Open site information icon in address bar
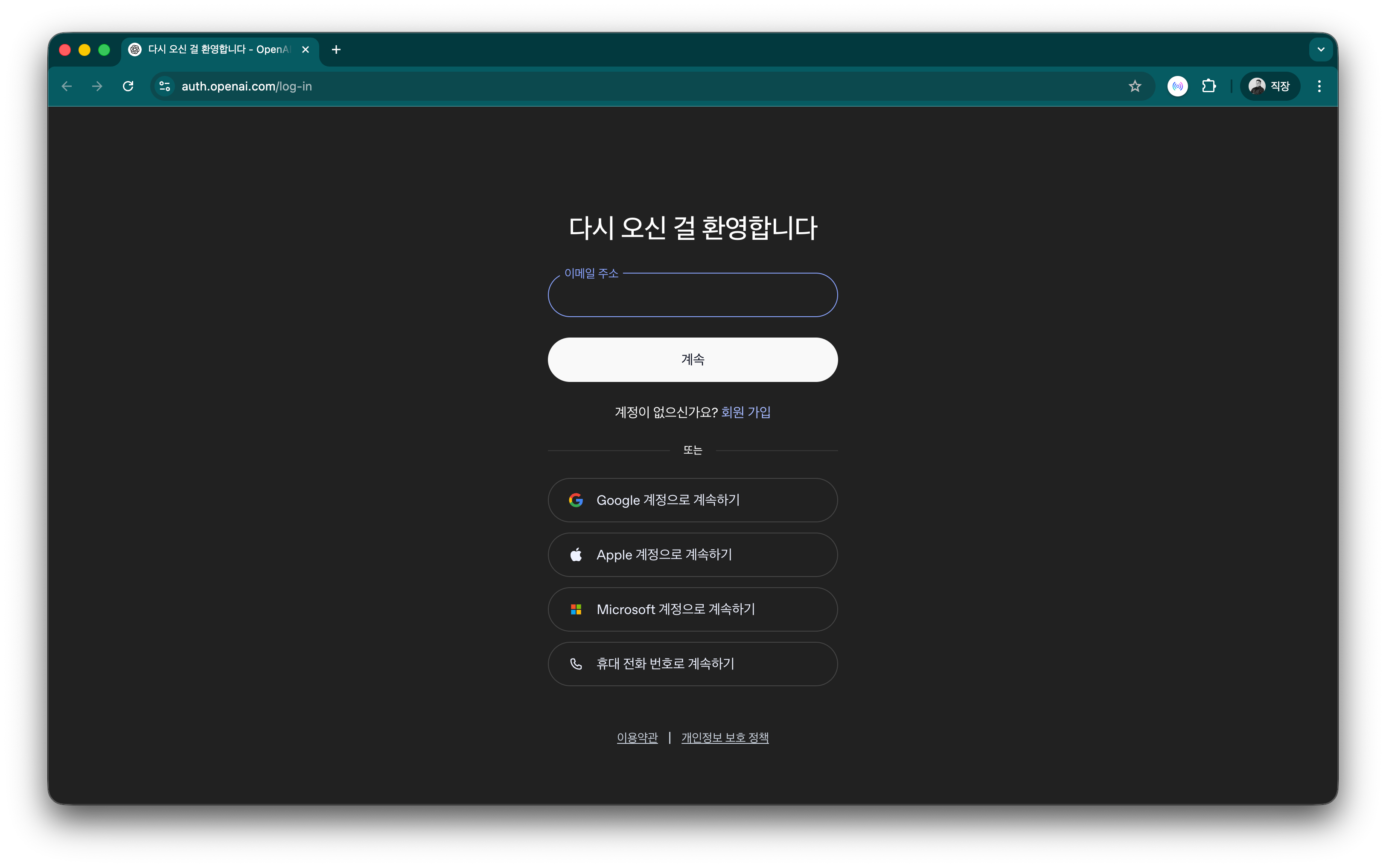Screen dimensions: 1386x868 click(165, 86)
